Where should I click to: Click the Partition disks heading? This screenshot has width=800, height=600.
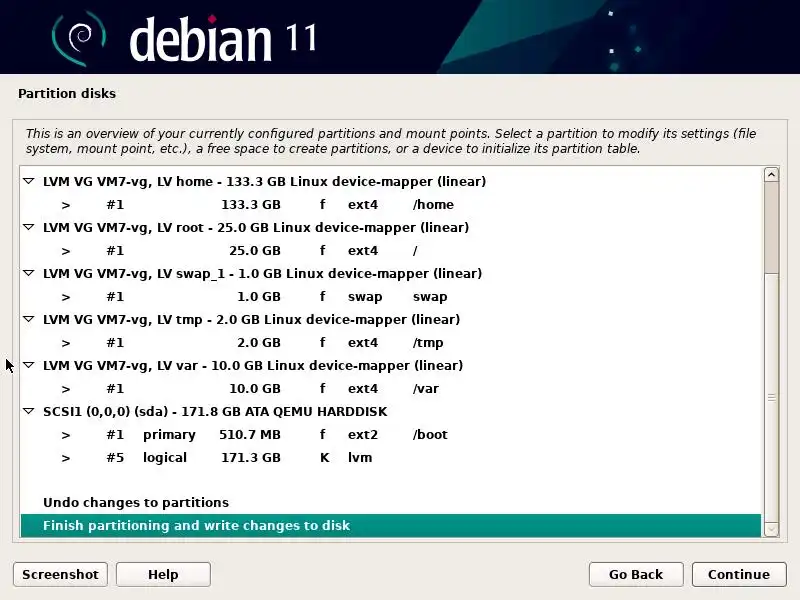pyautogui.click(x=67, y=93)
